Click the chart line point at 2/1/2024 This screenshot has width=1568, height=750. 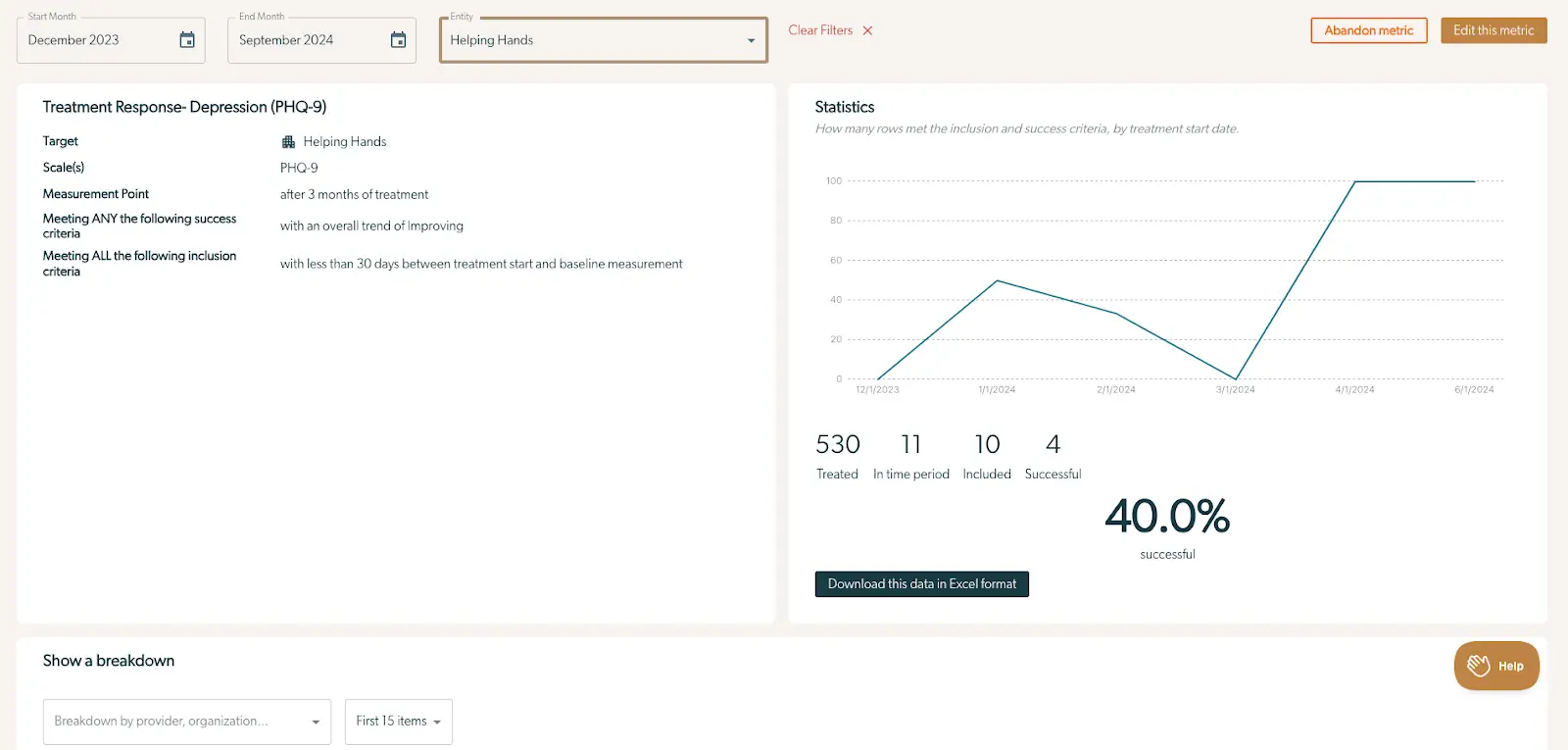1116,314
